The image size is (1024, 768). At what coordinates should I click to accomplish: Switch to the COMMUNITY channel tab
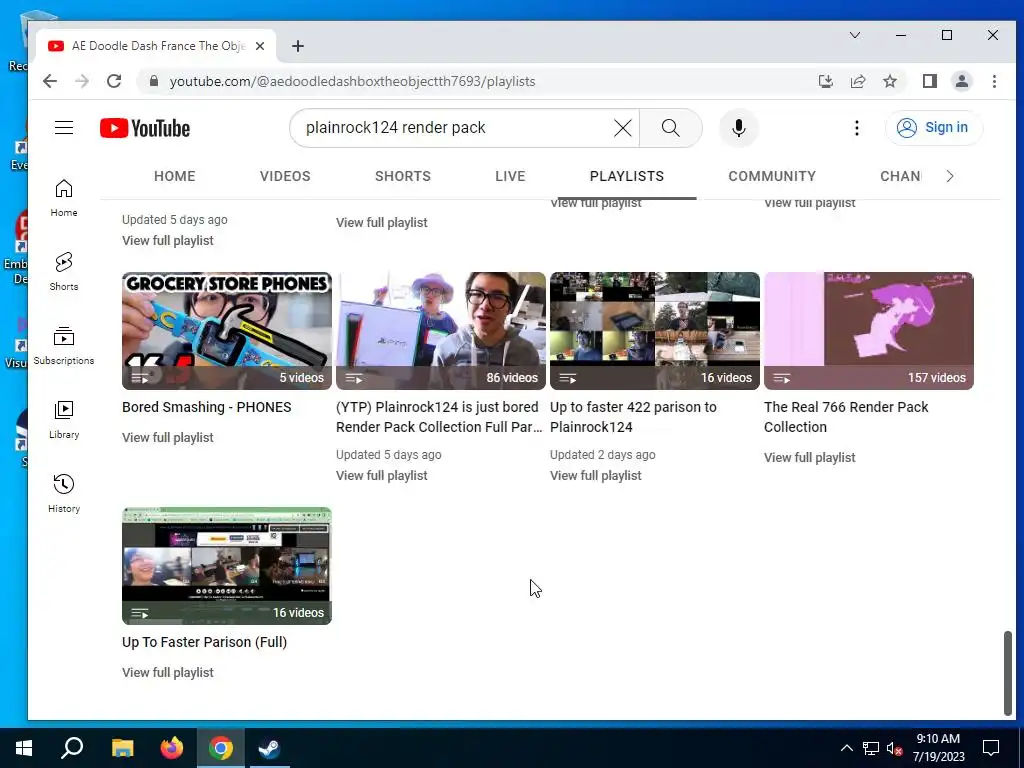(772, 176)
